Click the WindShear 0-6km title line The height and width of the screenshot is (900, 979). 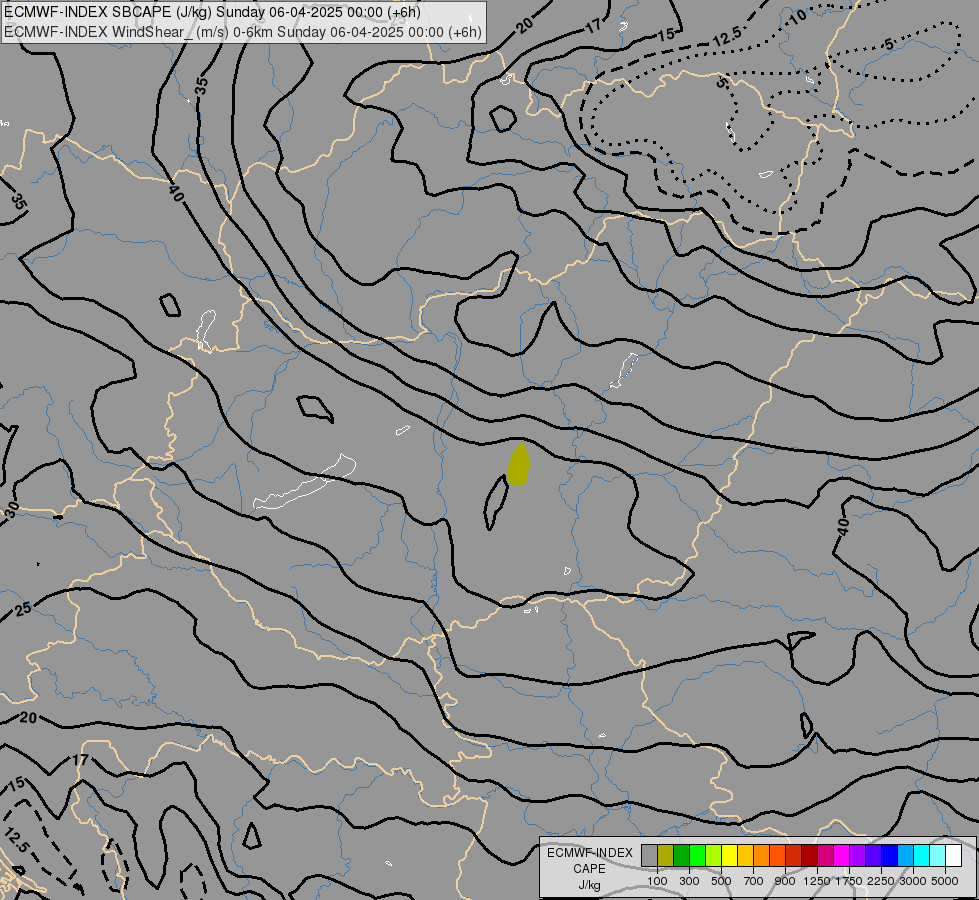[243, 32]
